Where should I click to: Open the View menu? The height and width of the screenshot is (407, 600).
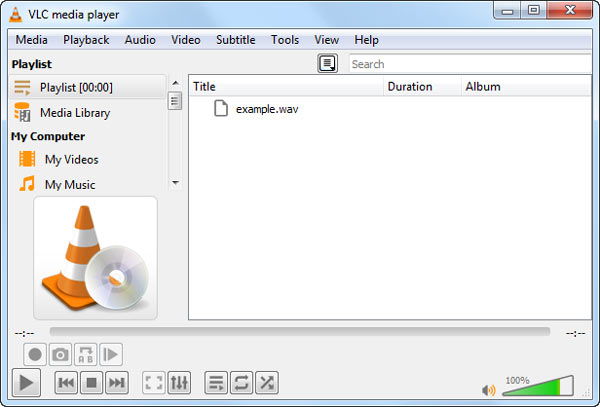(x=326, y=40)
